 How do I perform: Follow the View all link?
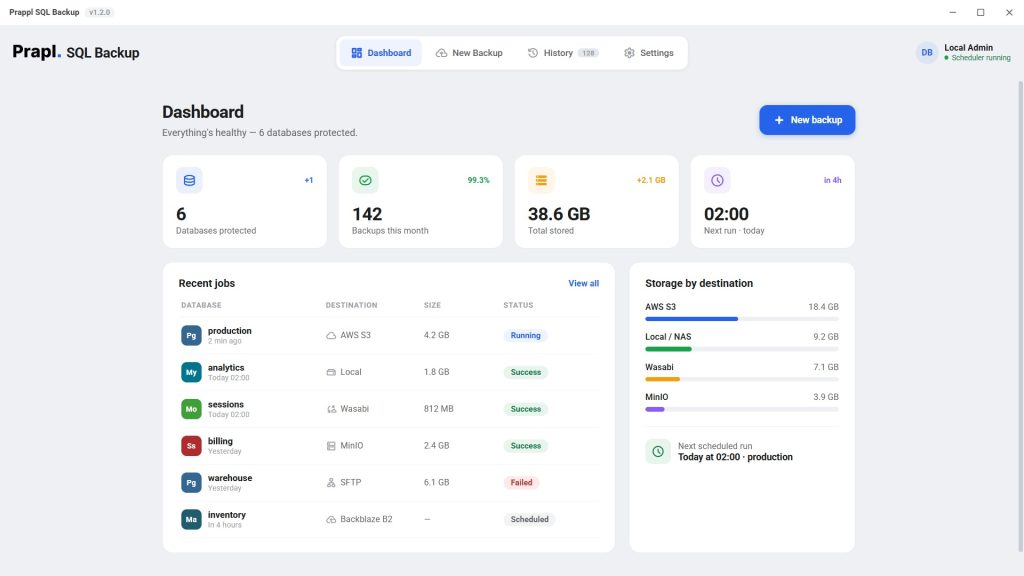coord(583,283)
